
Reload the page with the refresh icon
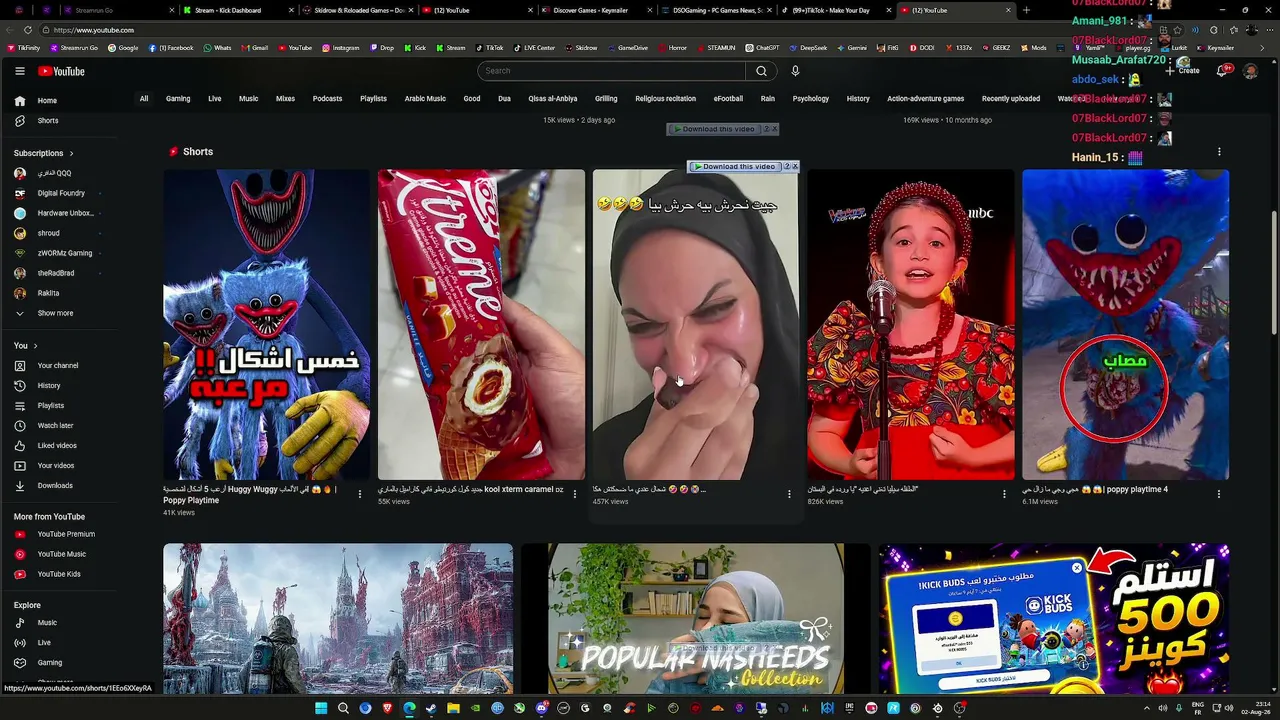pos(27,30)
